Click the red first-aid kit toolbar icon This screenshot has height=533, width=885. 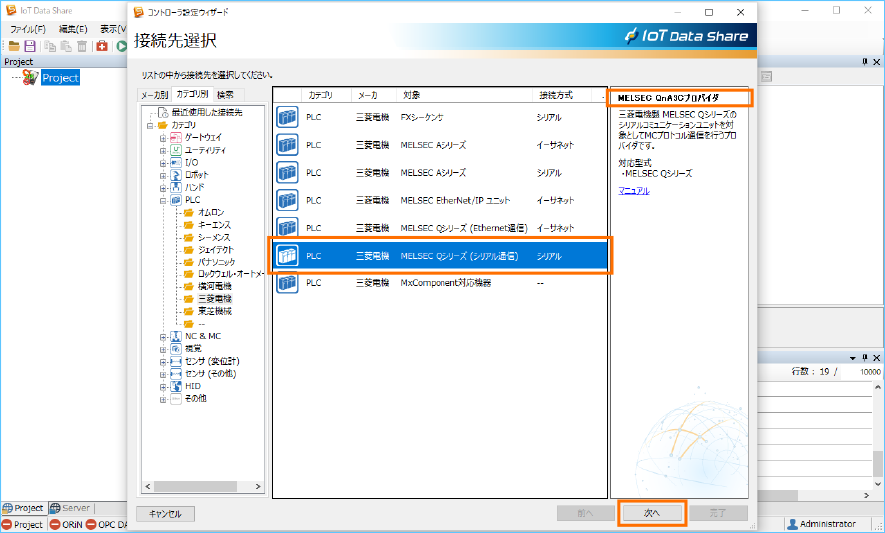pos(102,46)
